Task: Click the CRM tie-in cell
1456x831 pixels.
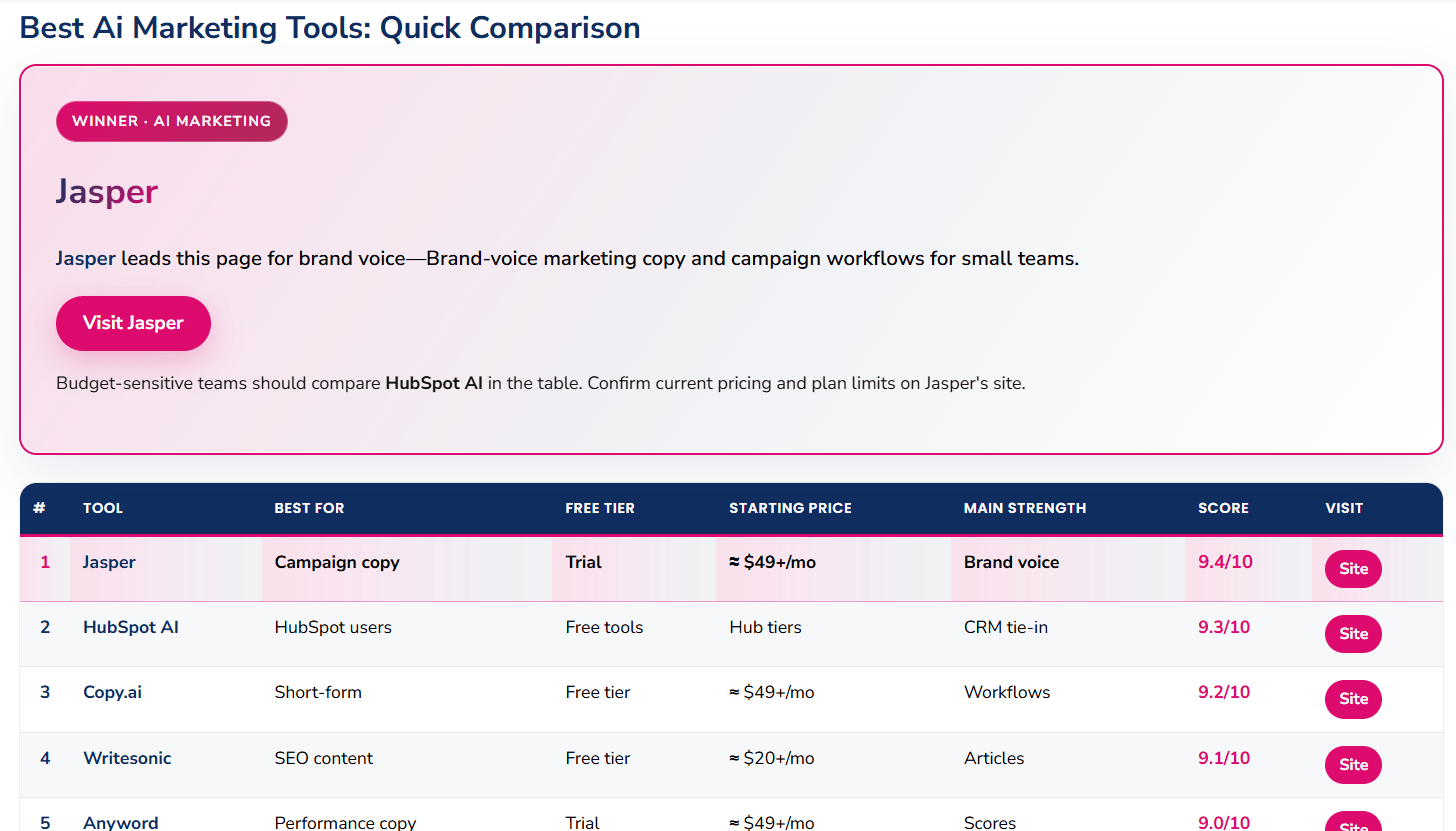Action: click(x=1006, y=627)
